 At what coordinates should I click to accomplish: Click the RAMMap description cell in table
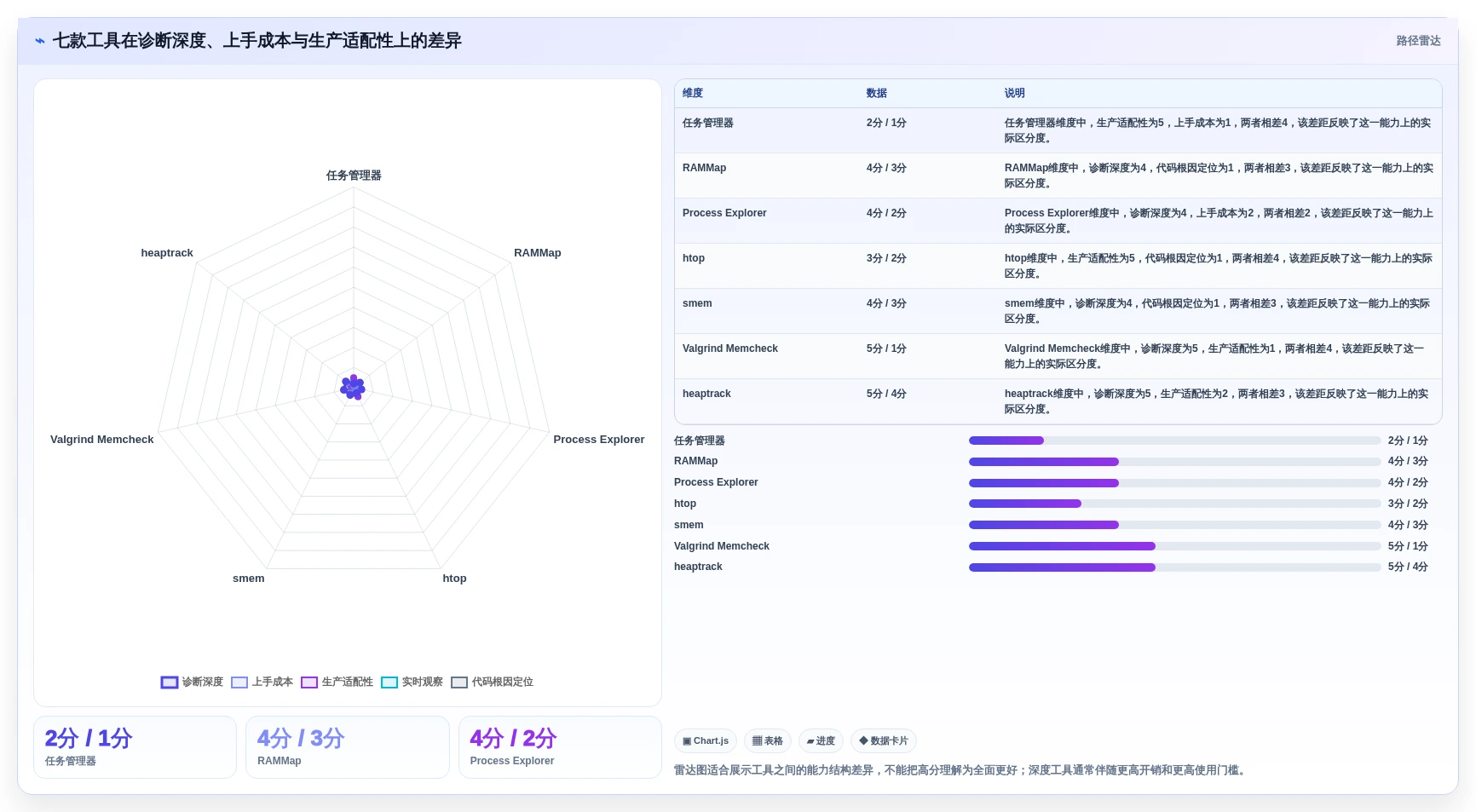click(x=1219, y=176)
